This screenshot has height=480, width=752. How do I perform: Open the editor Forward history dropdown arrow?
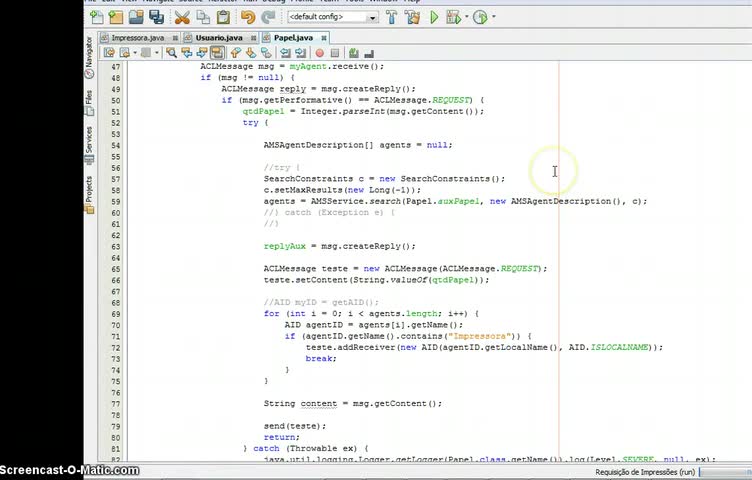[156, 53]
